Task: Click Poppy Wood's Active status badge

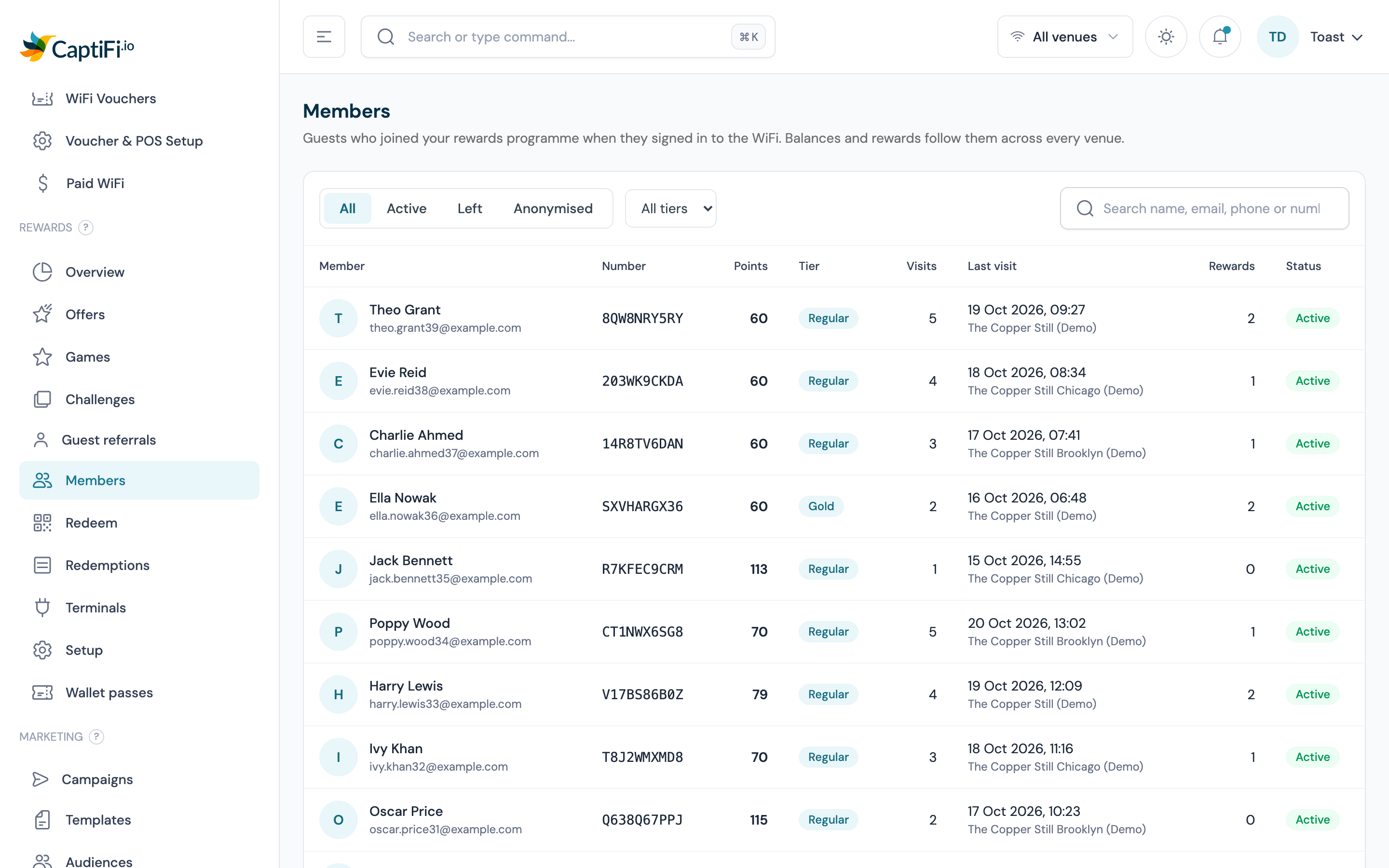Action: (x=1312, y=632)
